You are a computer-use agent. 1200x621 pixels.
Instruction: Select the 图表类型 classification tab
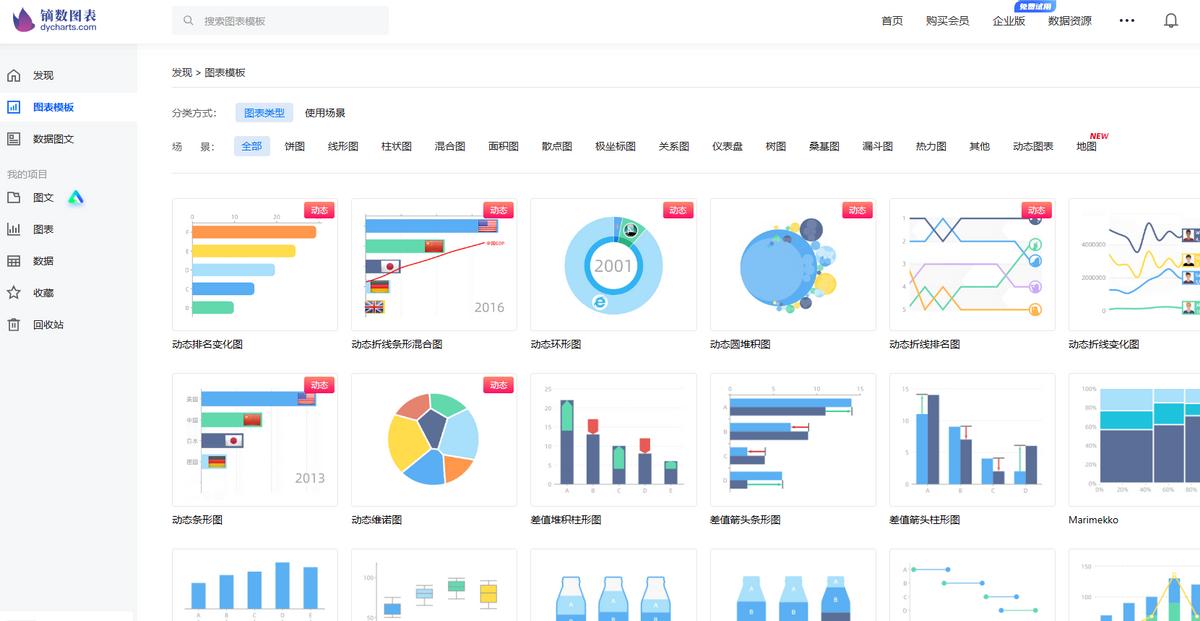[x=265, y=113]
